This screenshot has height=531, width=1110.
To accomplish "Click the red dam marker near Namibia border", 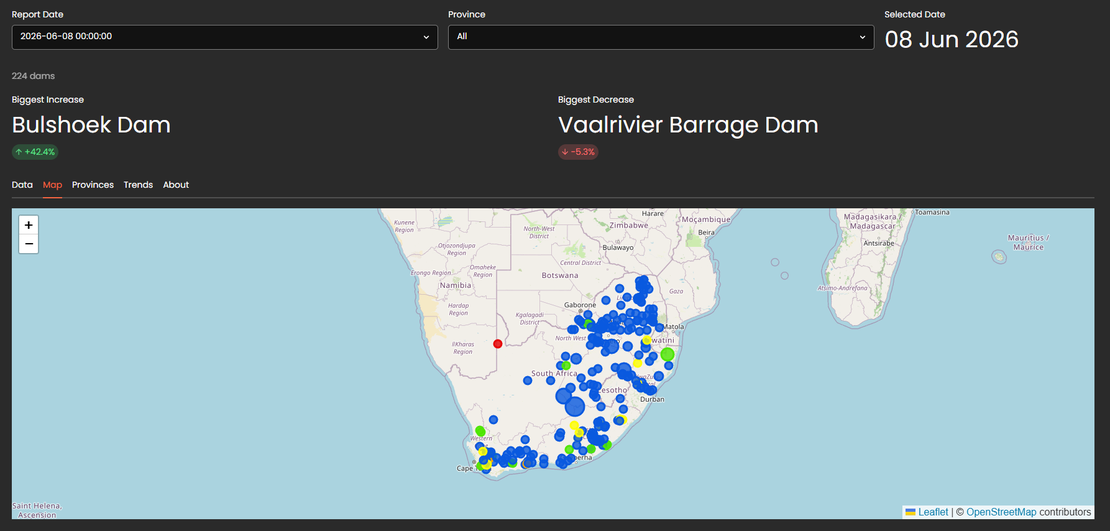I will point(498,343).
